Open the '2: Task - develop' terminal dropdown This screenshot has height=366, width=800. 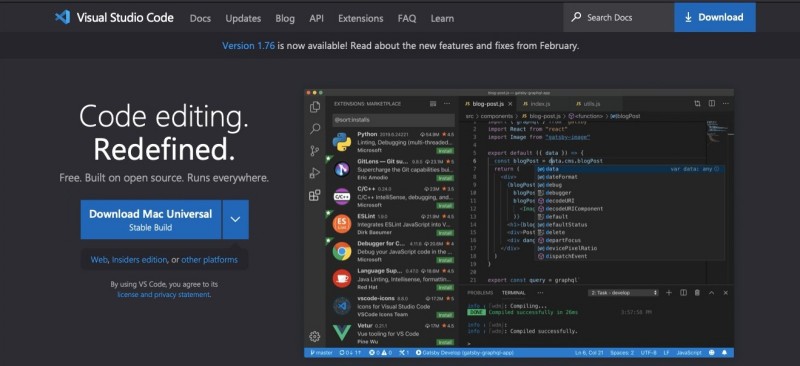pyautogui.click(x=623, y=293)
